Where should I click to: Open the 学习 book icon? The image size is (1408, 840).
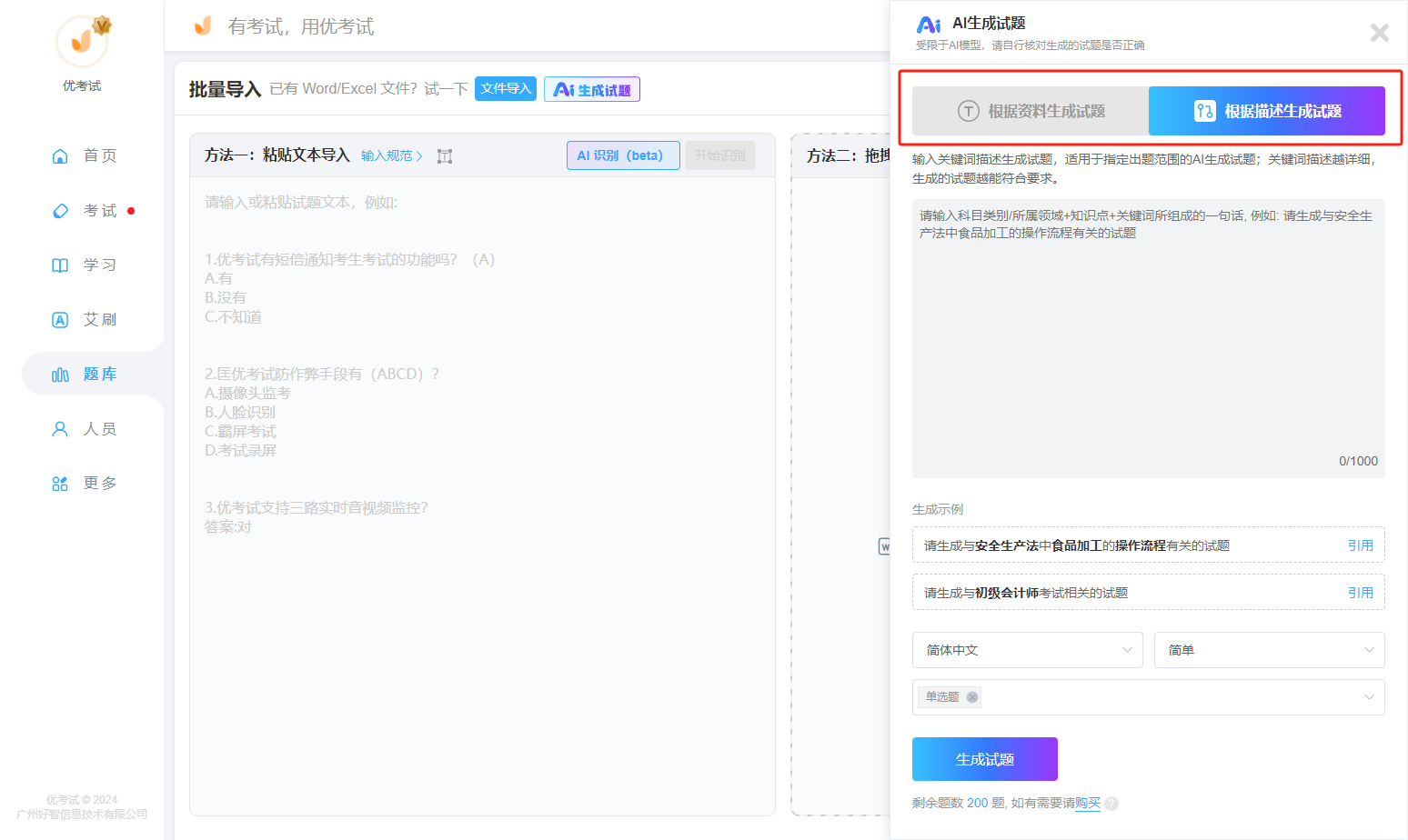(x=60, y=265)
